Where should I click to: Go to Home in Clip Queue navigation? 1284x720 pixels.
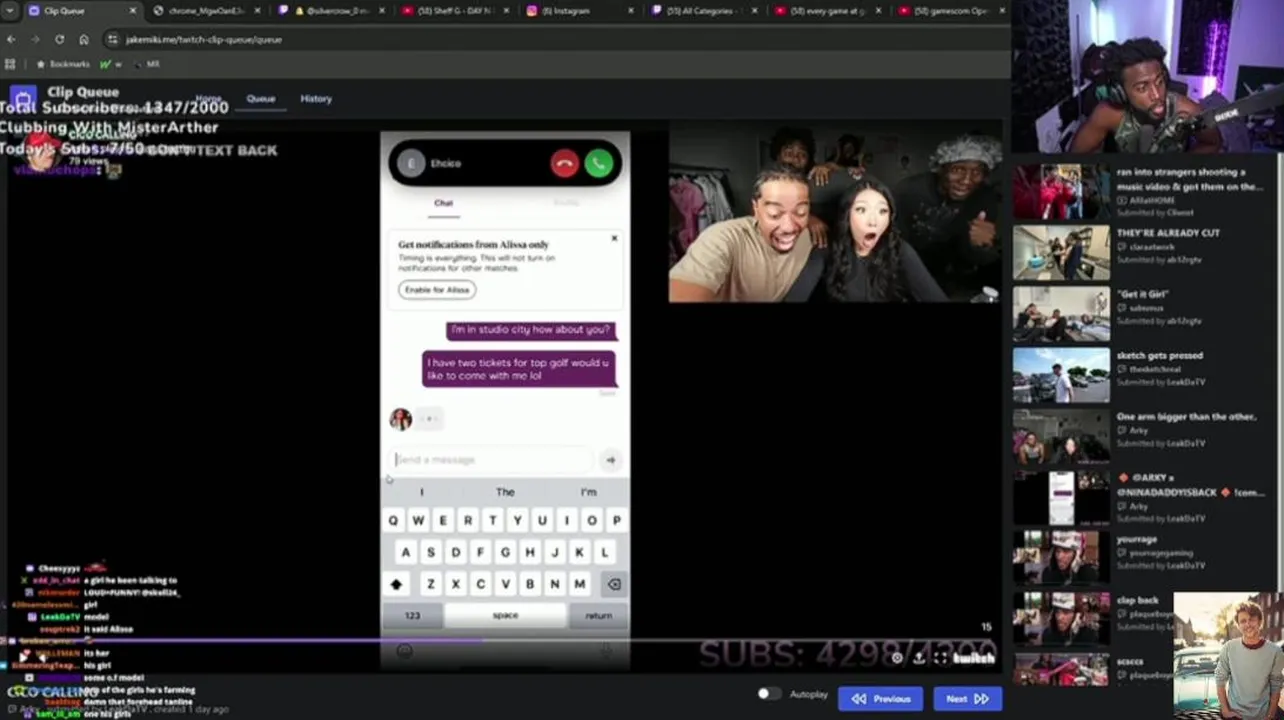[208, 99]
